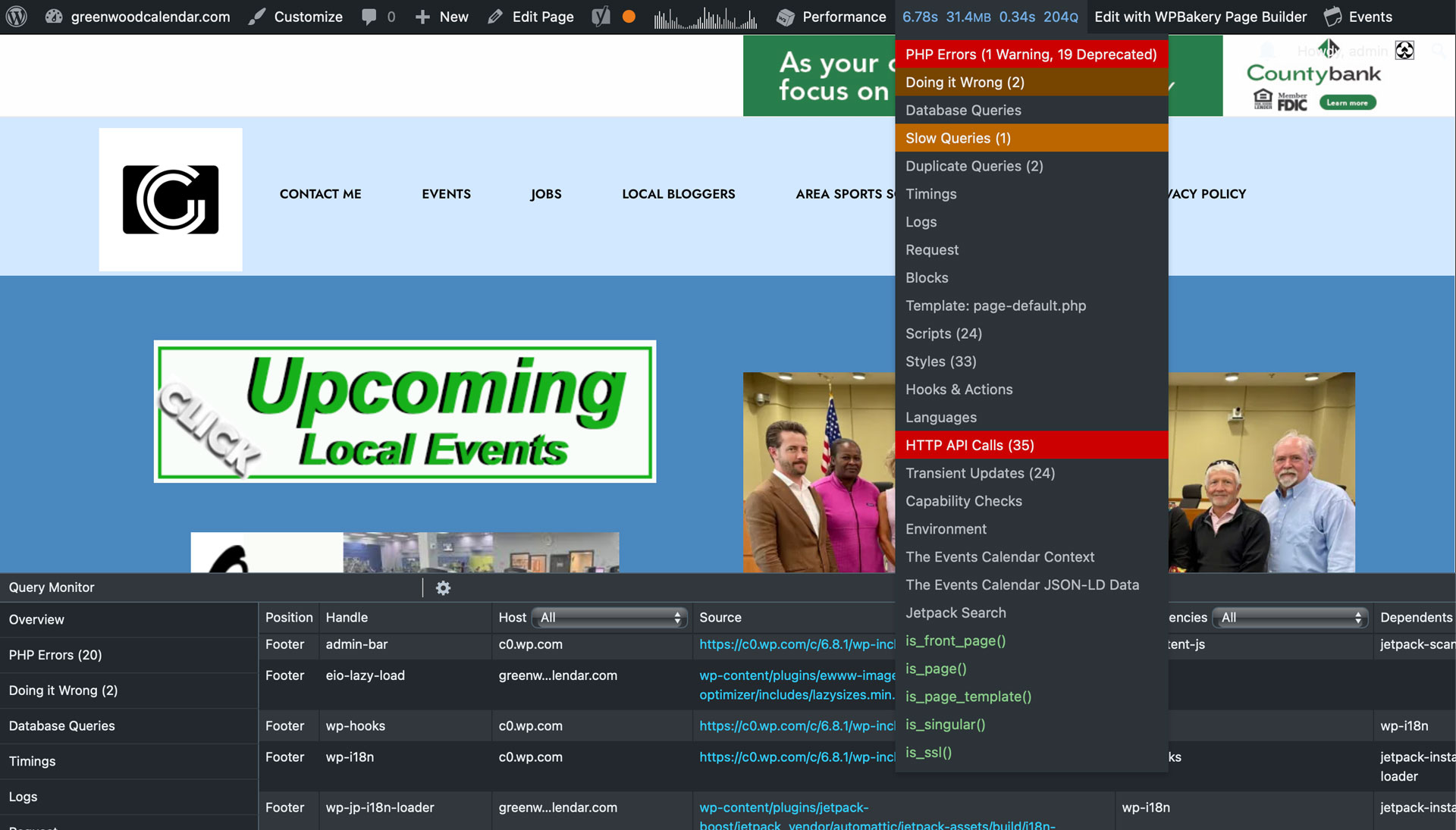Choose Styles (33) in dropdown menu

click(1031, 362)
